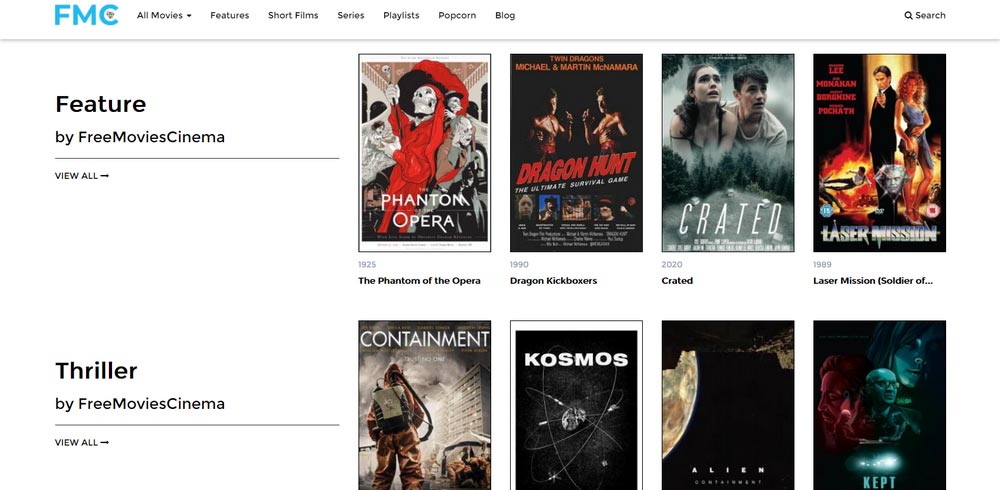The width and height of the screenshot is (1000, 490).
Task: Open Short Films from the navigation bar
Action: tap(293, 15)
